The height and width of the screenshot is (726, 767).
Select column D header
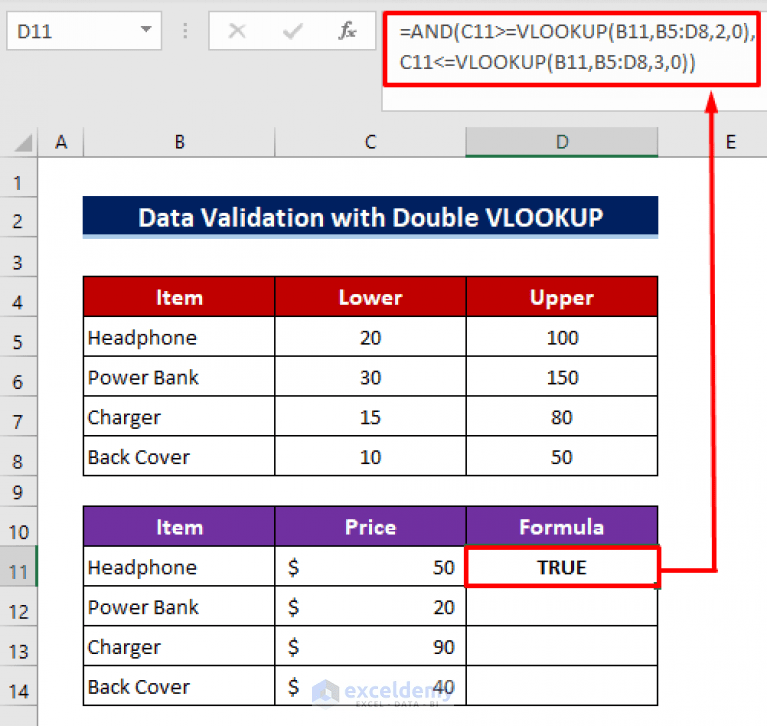click(562, 142)
